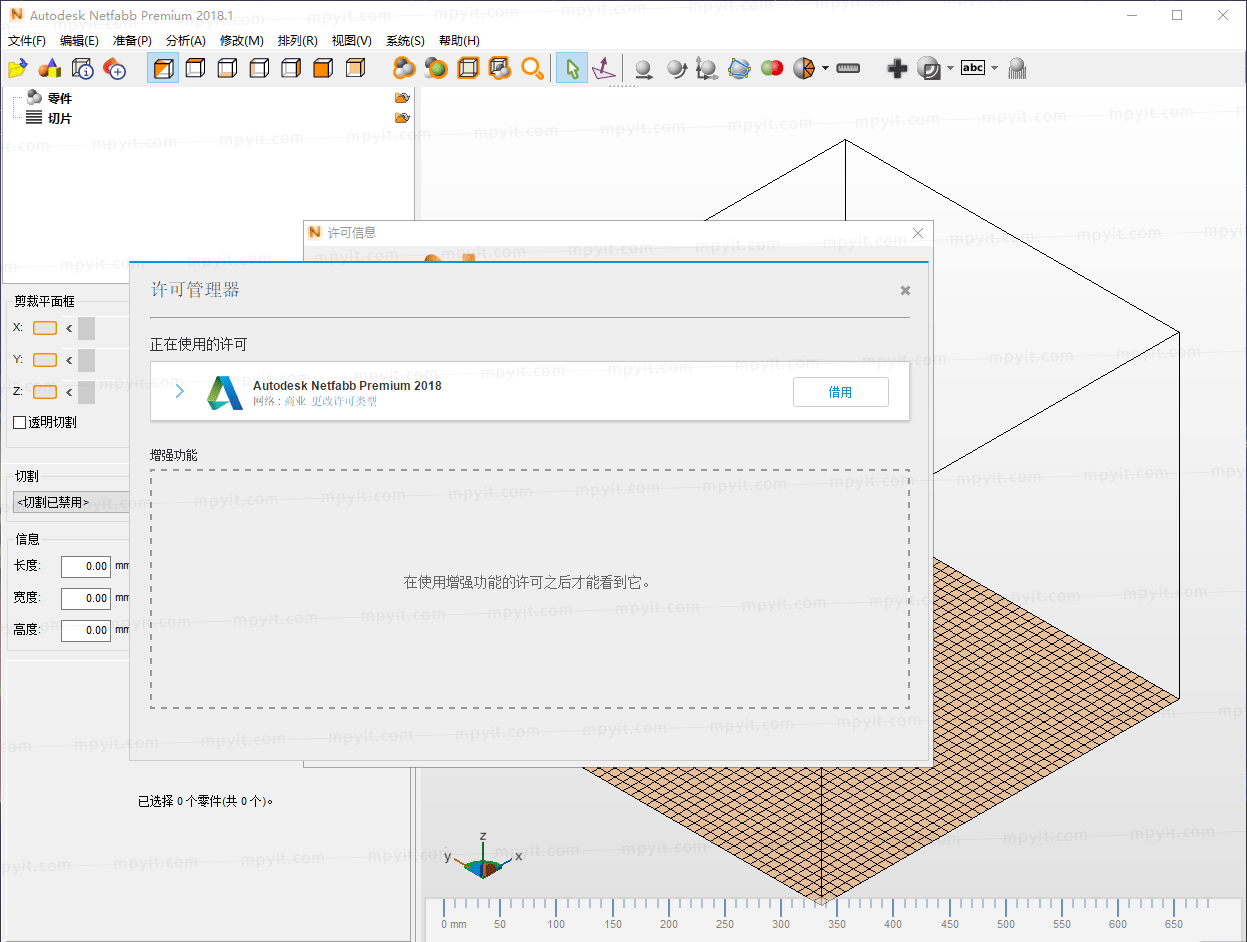Click the 长度 value field
This screenshot has width=1247, height=942.
click(86, 566)
